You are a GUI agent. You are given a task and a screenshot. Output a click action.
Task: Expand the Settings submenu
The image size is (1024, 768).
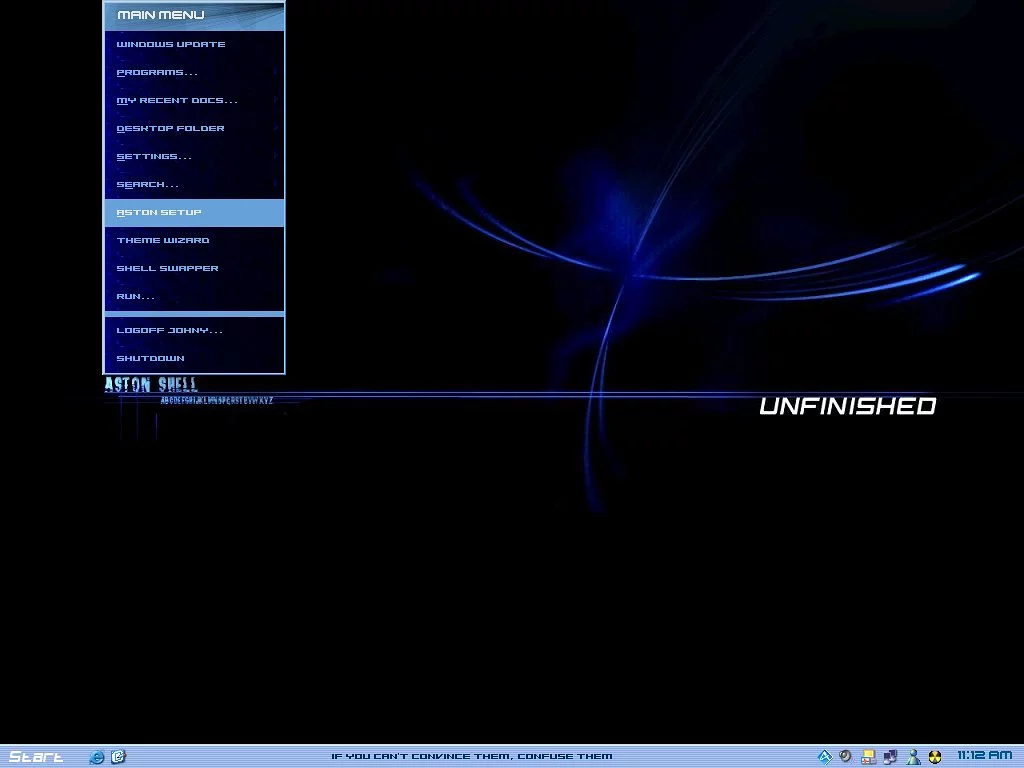click(x=154, y=156)
